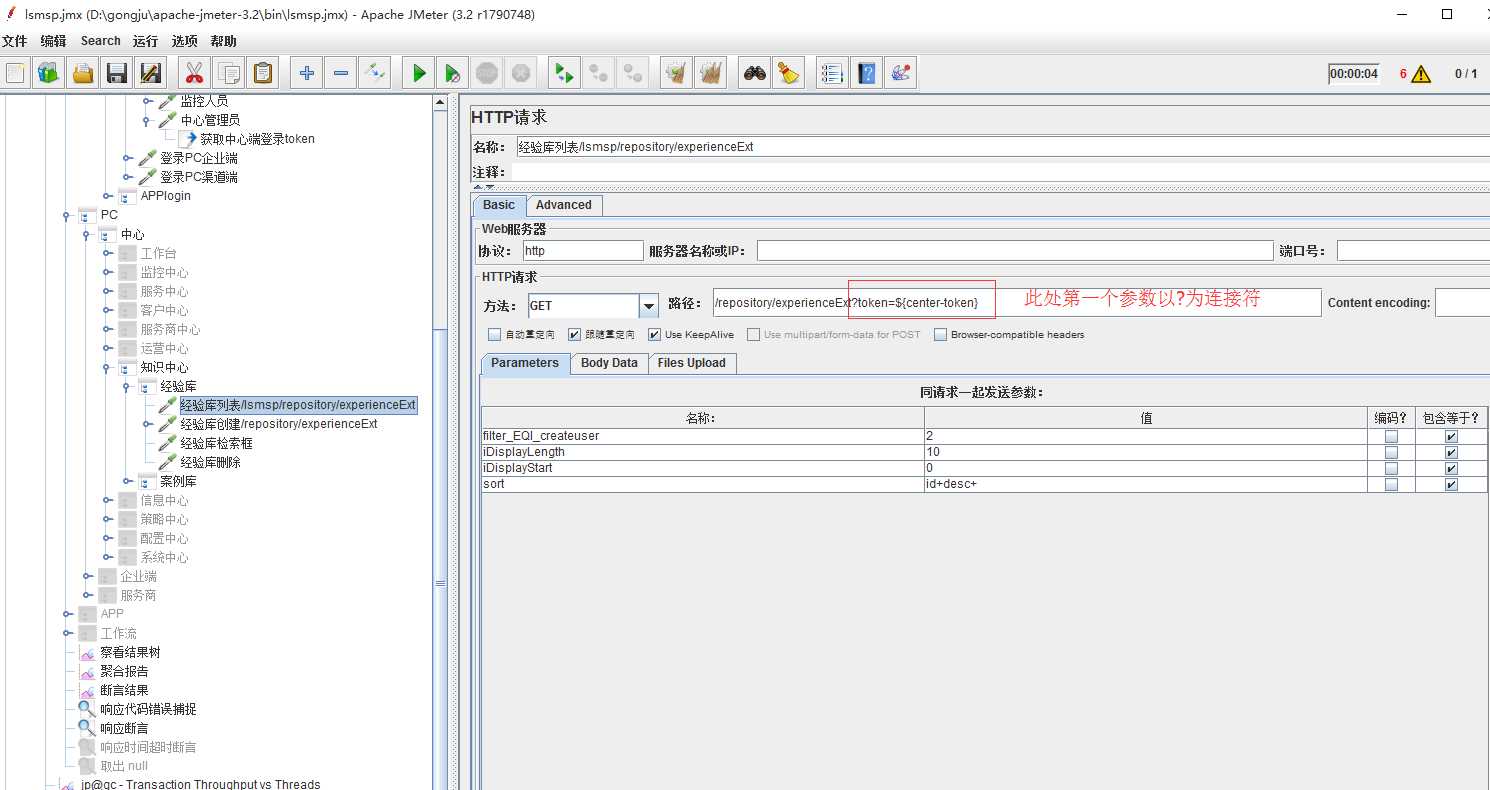1490x790 pixels.
Task: Select 经验库删除 request in tree
Action: 210,463
